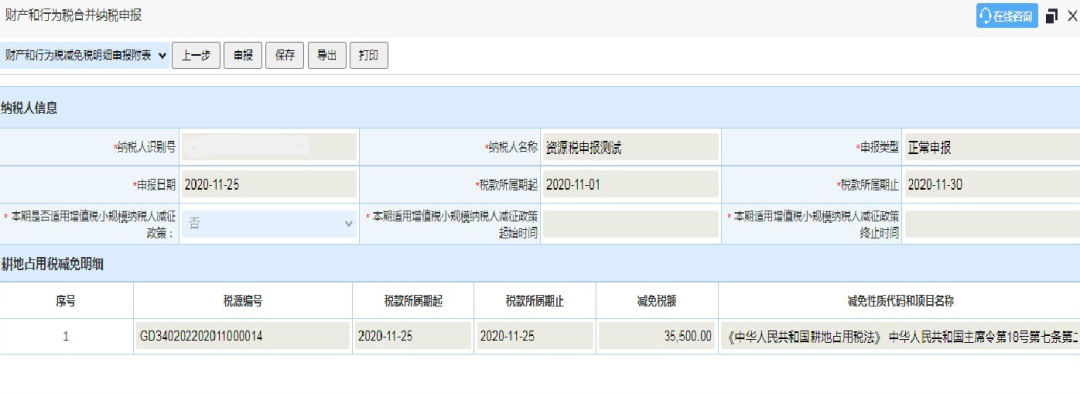Image resolution: width=1080 pixels, height=394 pixels.
Task: Click the *纳税人名称 label
Action: (x=512, y=147)
